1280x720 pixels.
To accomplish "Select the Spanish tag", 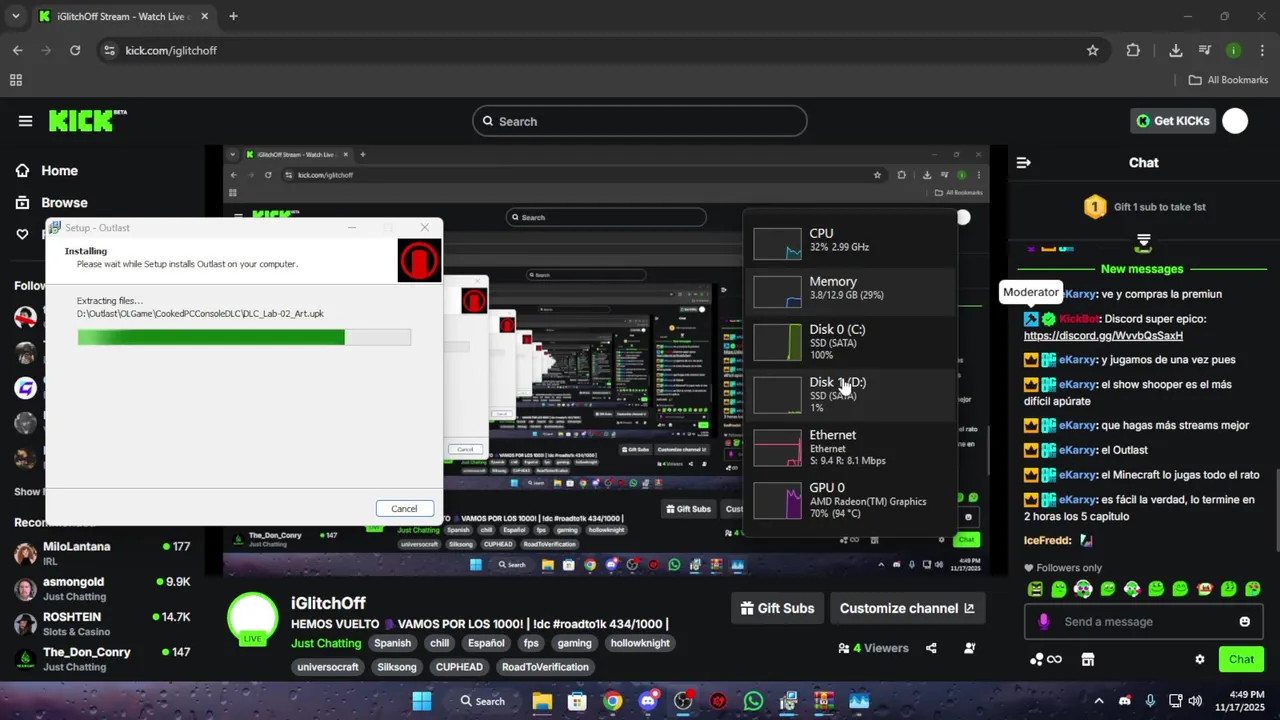I will point(393,643).
